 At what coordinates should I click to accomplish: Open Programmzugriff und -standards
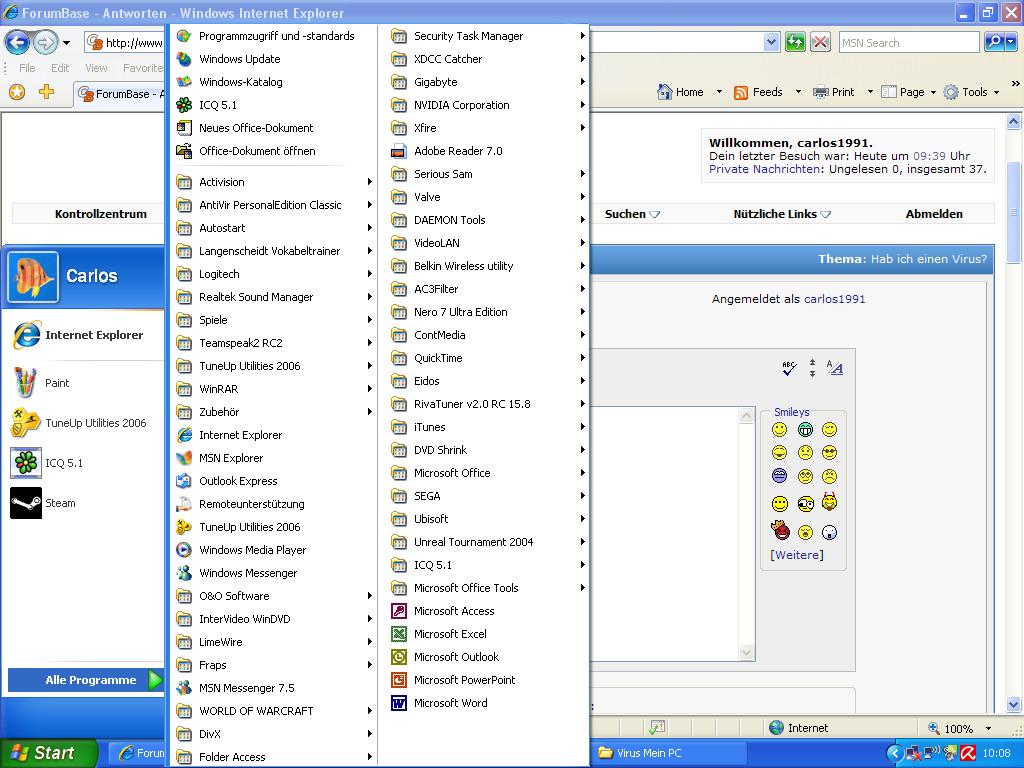click(273, 37)
